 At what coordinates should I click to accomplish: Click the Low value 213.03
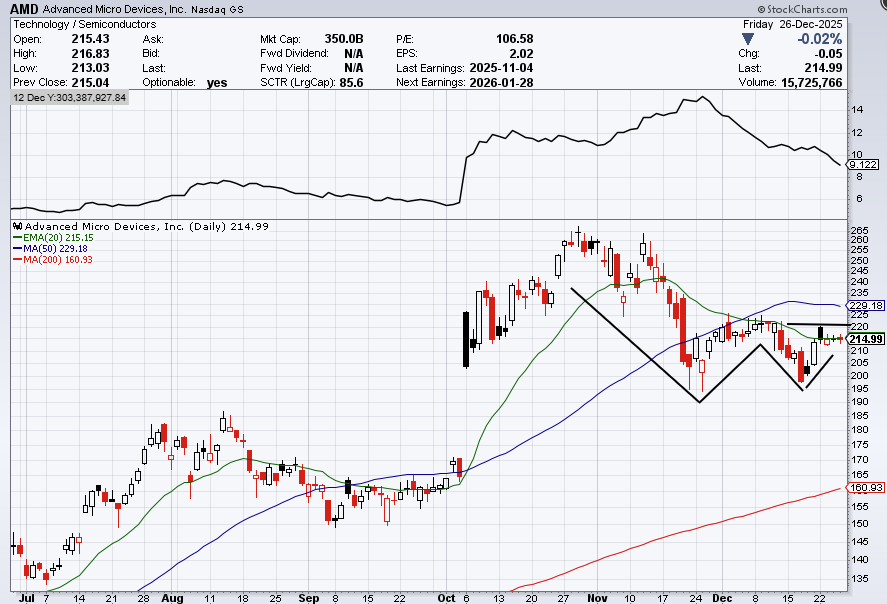[91, 67]
